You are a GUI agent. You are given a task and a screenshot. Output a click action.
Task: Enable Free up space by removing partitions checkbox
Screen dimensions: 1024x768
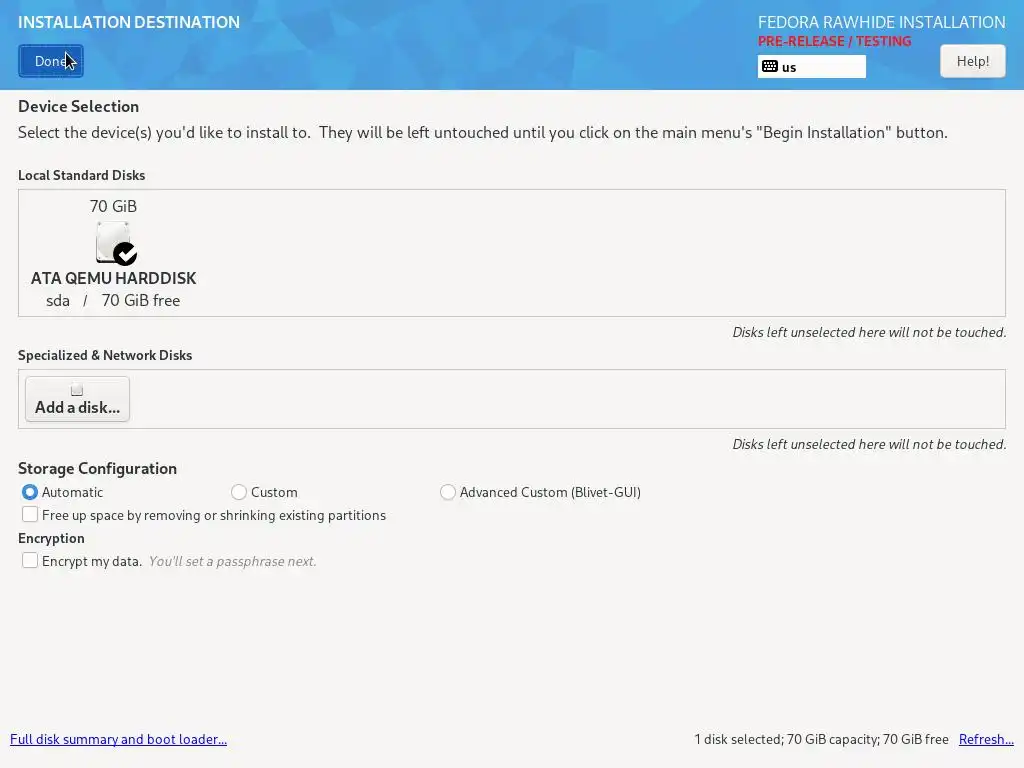[x=29, y=515]
